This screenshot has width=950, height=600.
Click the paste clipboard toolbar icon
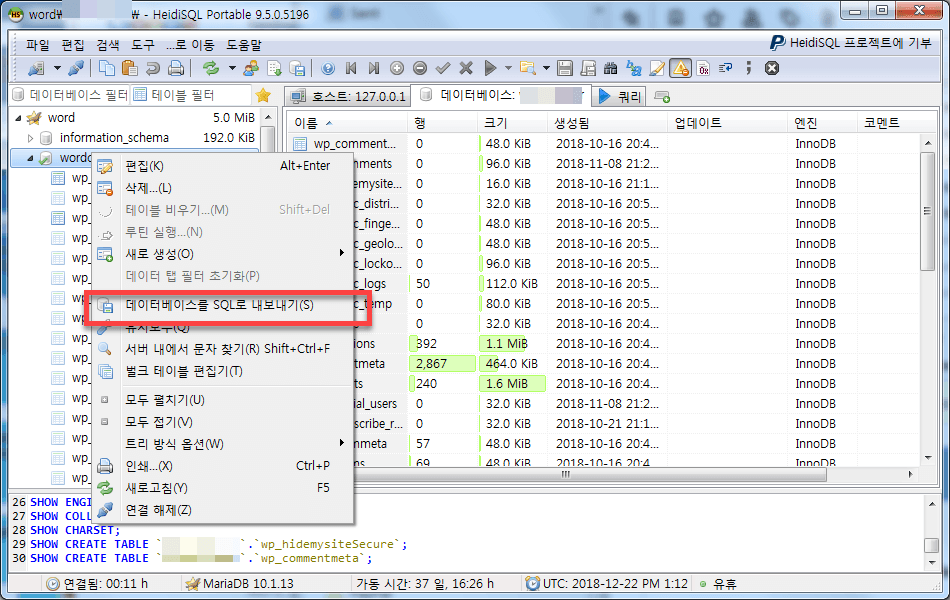click(x=129, y=68)
